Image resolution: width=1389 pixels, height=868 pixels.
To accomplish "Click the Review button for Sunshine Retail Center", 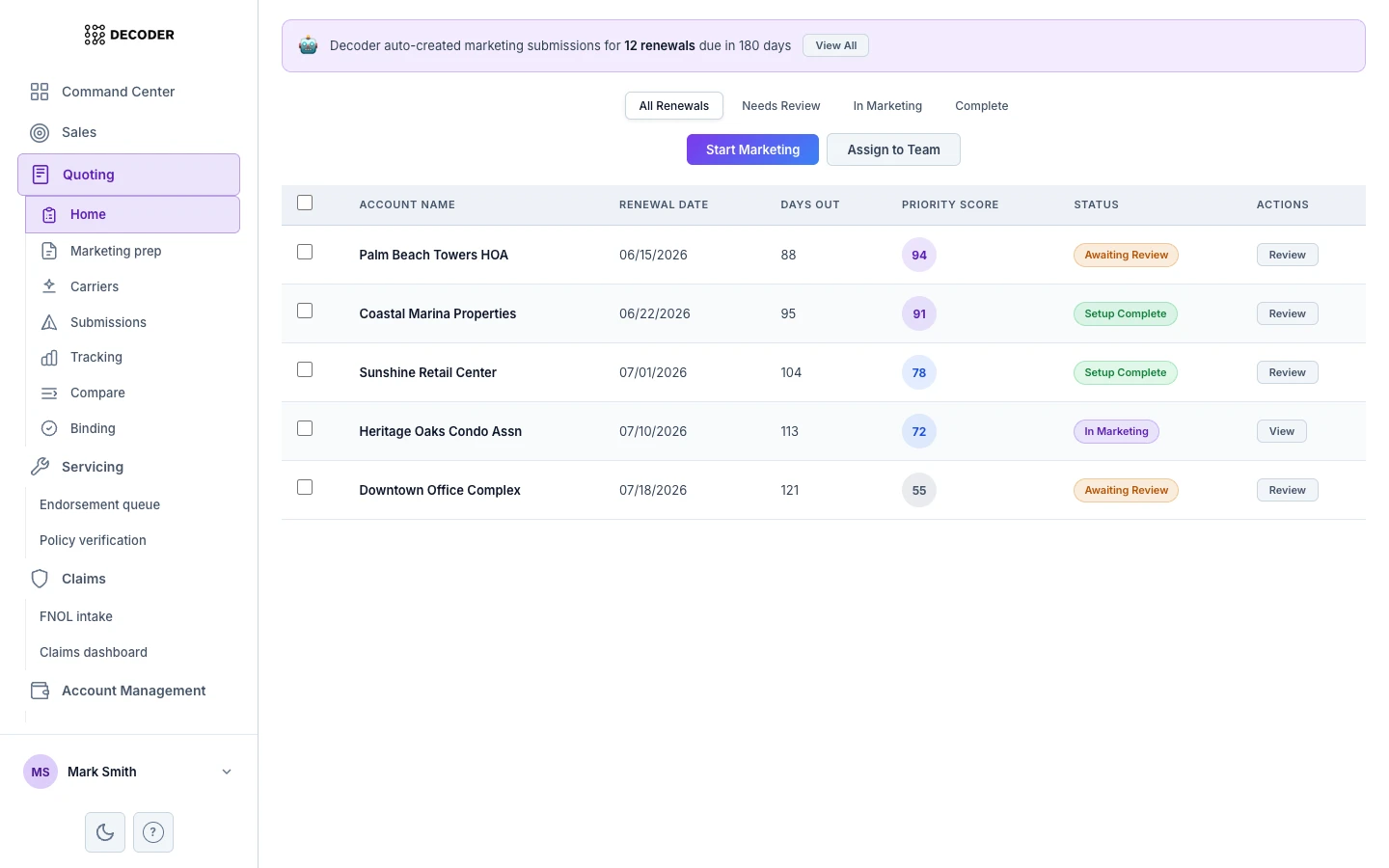I will 1287,372.
